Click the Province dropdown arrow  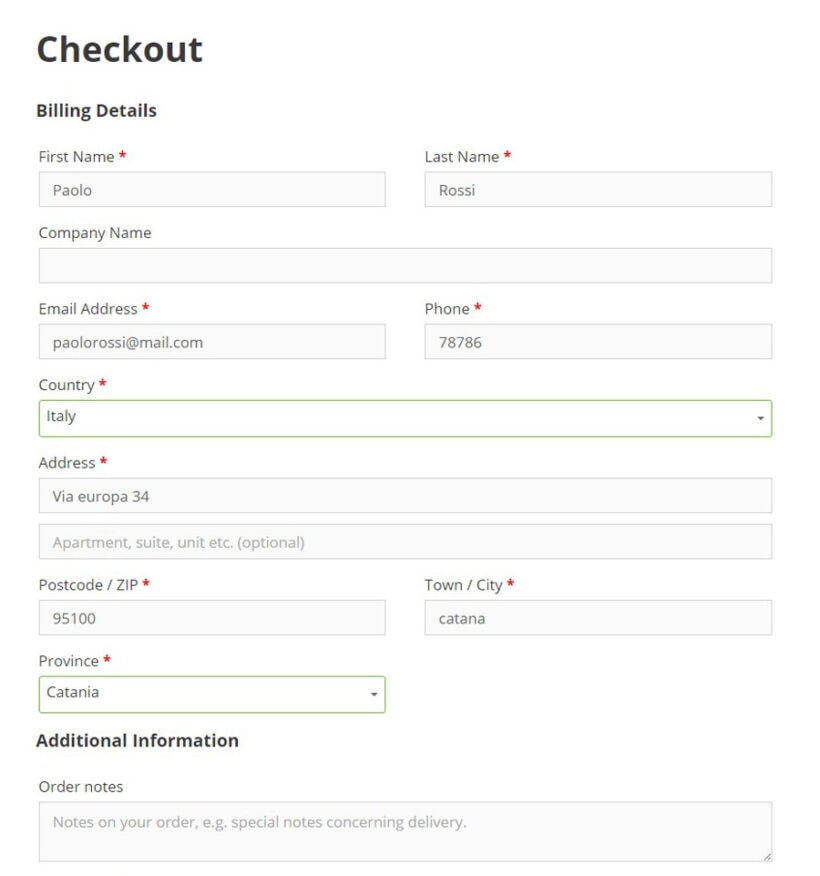(374, 693)
